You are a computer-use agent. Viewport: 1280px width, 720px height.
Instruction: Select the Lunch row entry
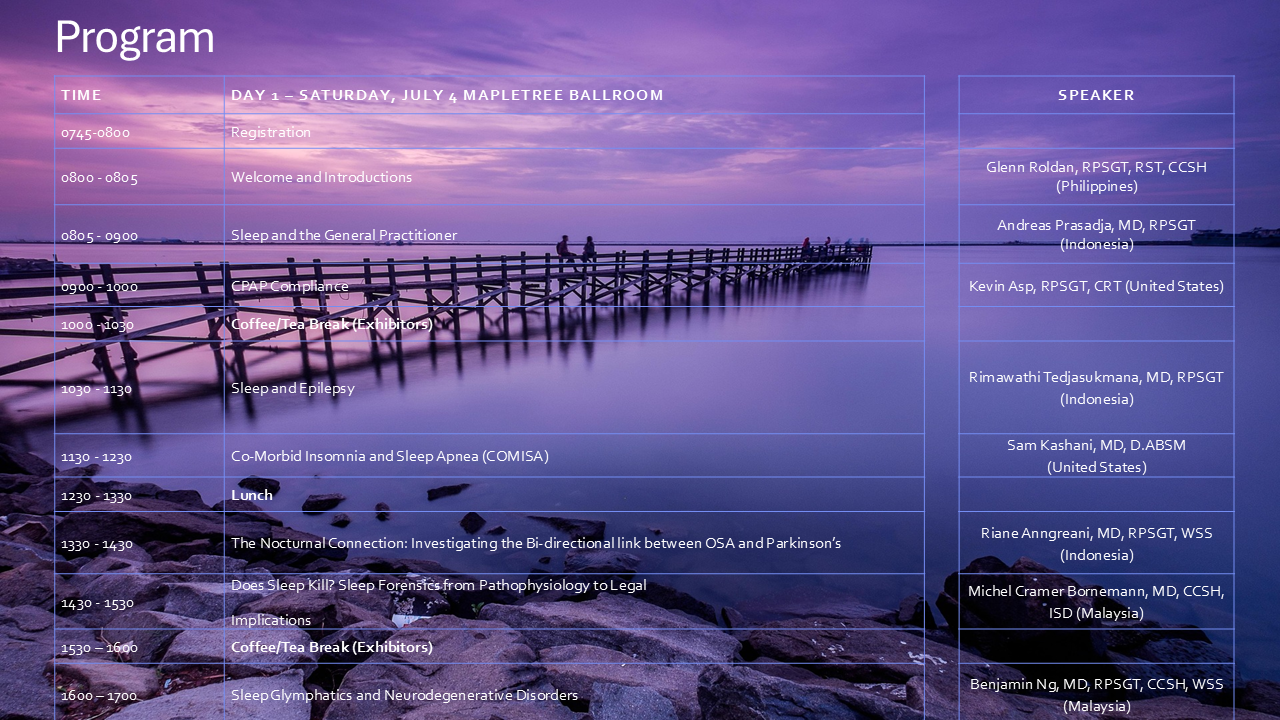252,495
